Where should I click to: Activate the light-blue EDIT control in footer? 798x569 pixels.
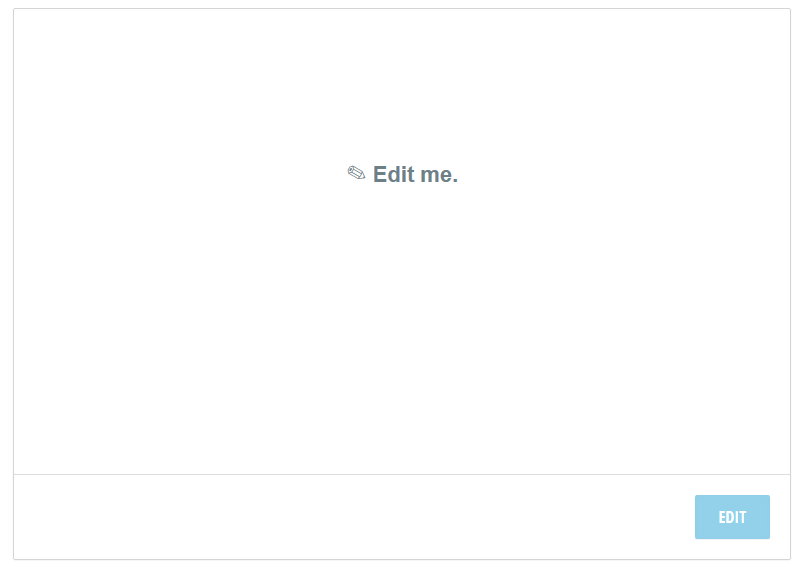point(732,517)
